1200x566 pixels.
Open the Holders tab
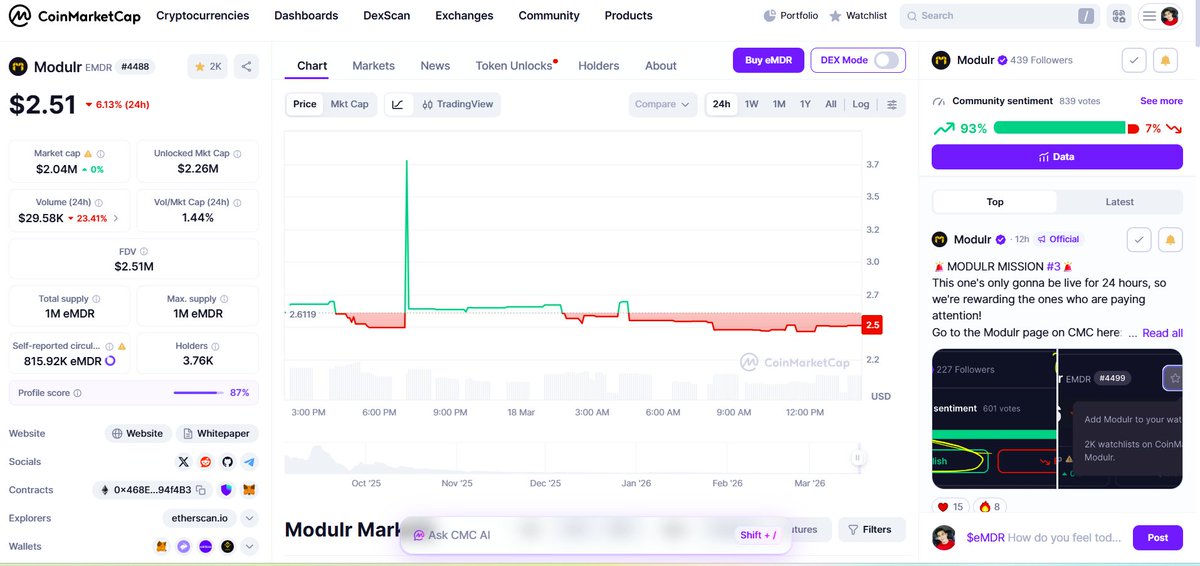[x=599, y=66]
